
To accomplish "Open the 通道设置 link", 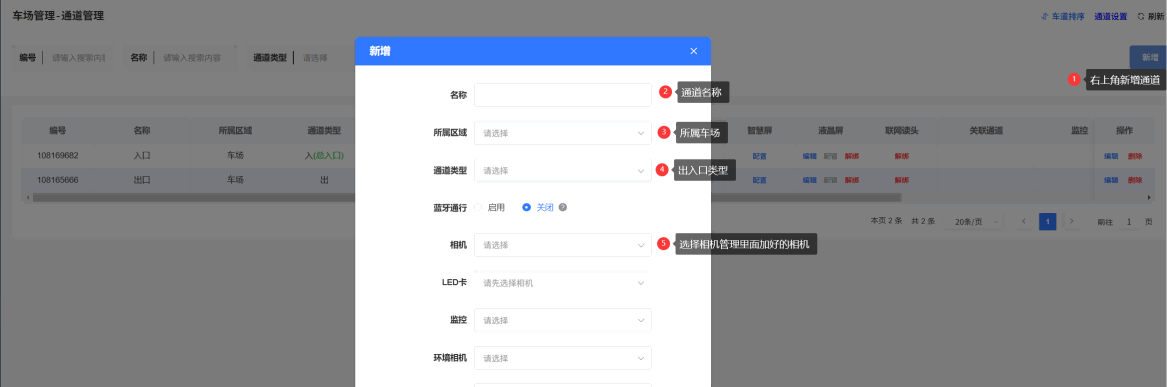I will coord(1110,16).
